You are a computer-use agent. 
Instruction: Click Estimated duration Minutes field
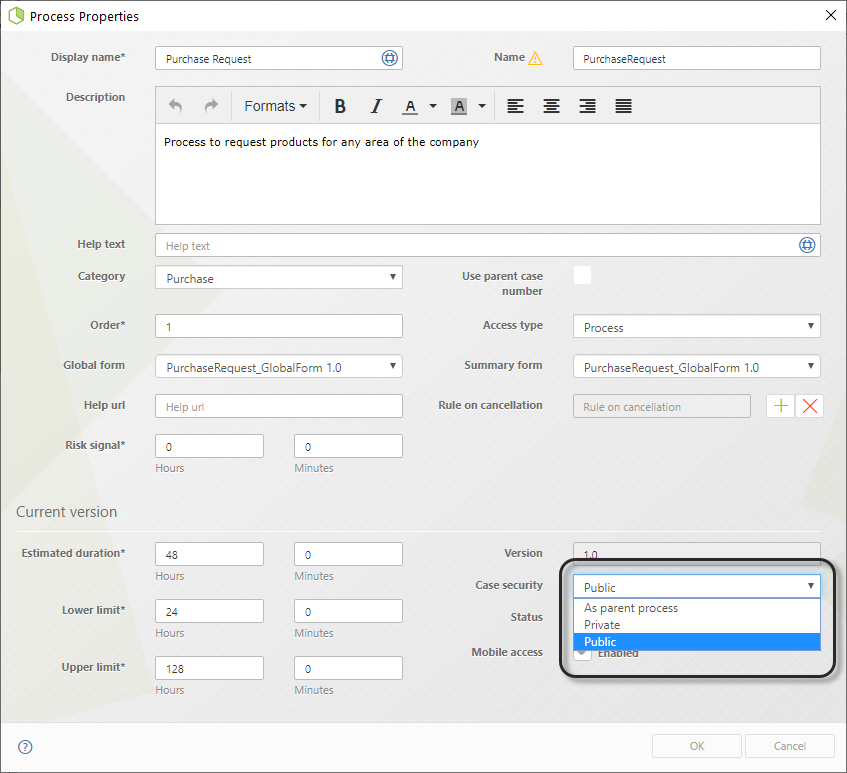coord(348,554)
